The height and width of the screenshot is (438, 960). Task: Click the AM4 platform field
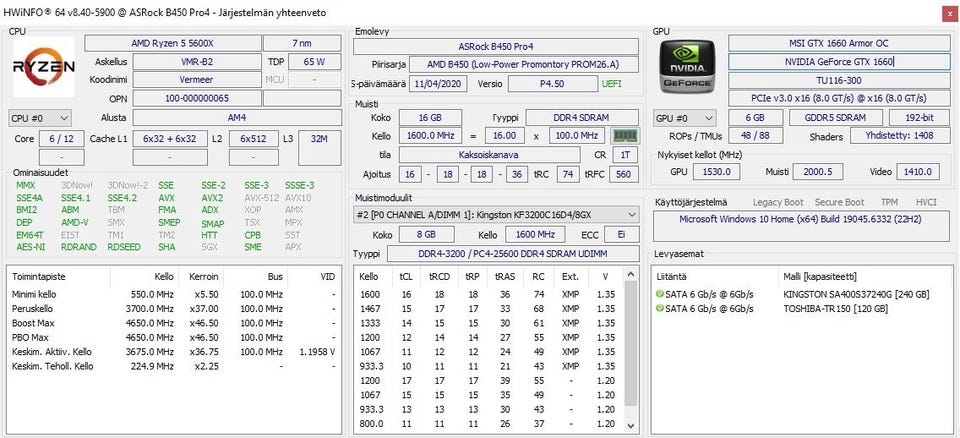pyautogui.click(x=237, y=118)
